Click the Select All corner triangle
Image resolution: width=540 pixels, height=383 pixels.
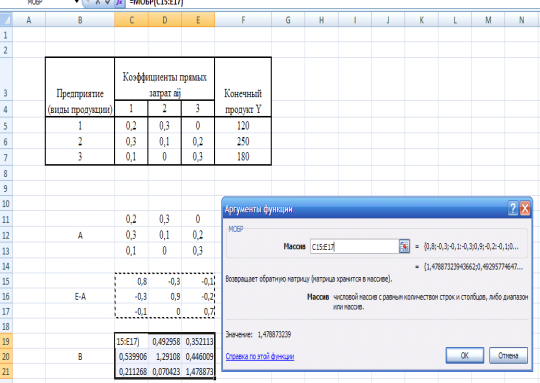click(6, 20)
